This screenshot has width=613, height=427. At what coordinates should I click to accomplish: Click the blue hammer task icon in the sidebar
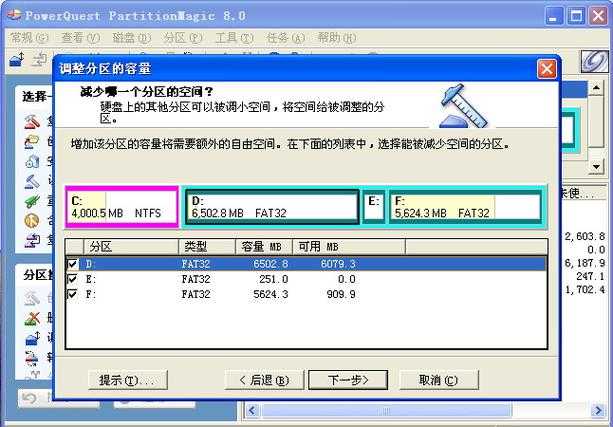click(32, 181)
